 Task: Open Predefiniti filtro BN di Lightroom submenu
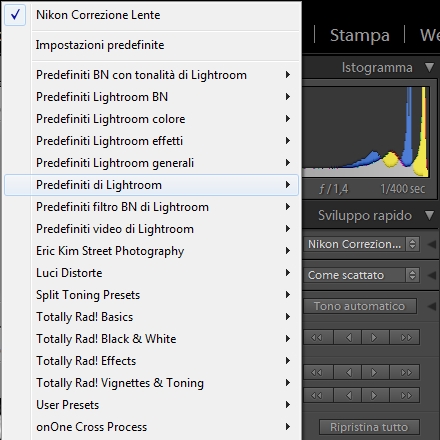[152, 207]
